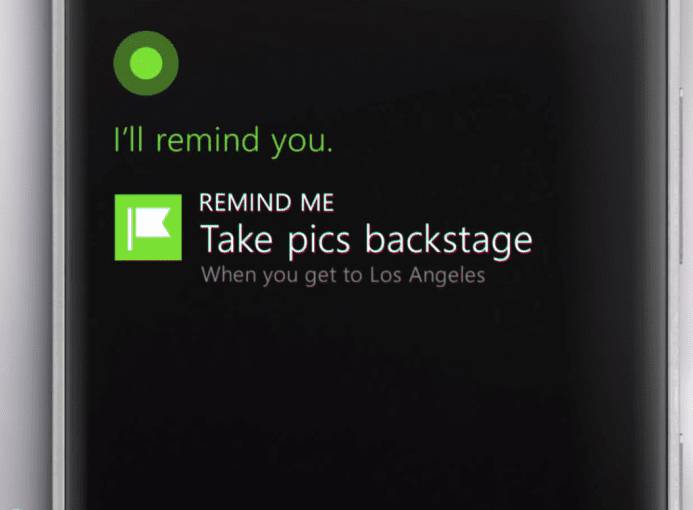Select the word "Take" in the reminder
Screen dimensions: 693x510
point(236,238)
